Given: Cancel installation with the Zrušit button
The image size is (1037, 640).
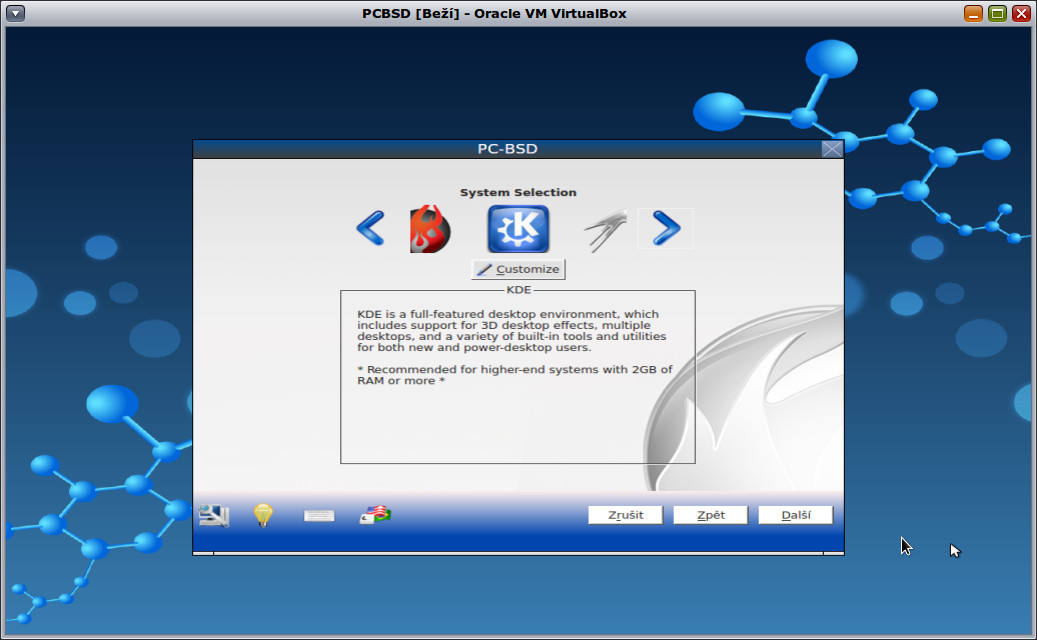Looking at the screenshot, I should coord(625,514).
